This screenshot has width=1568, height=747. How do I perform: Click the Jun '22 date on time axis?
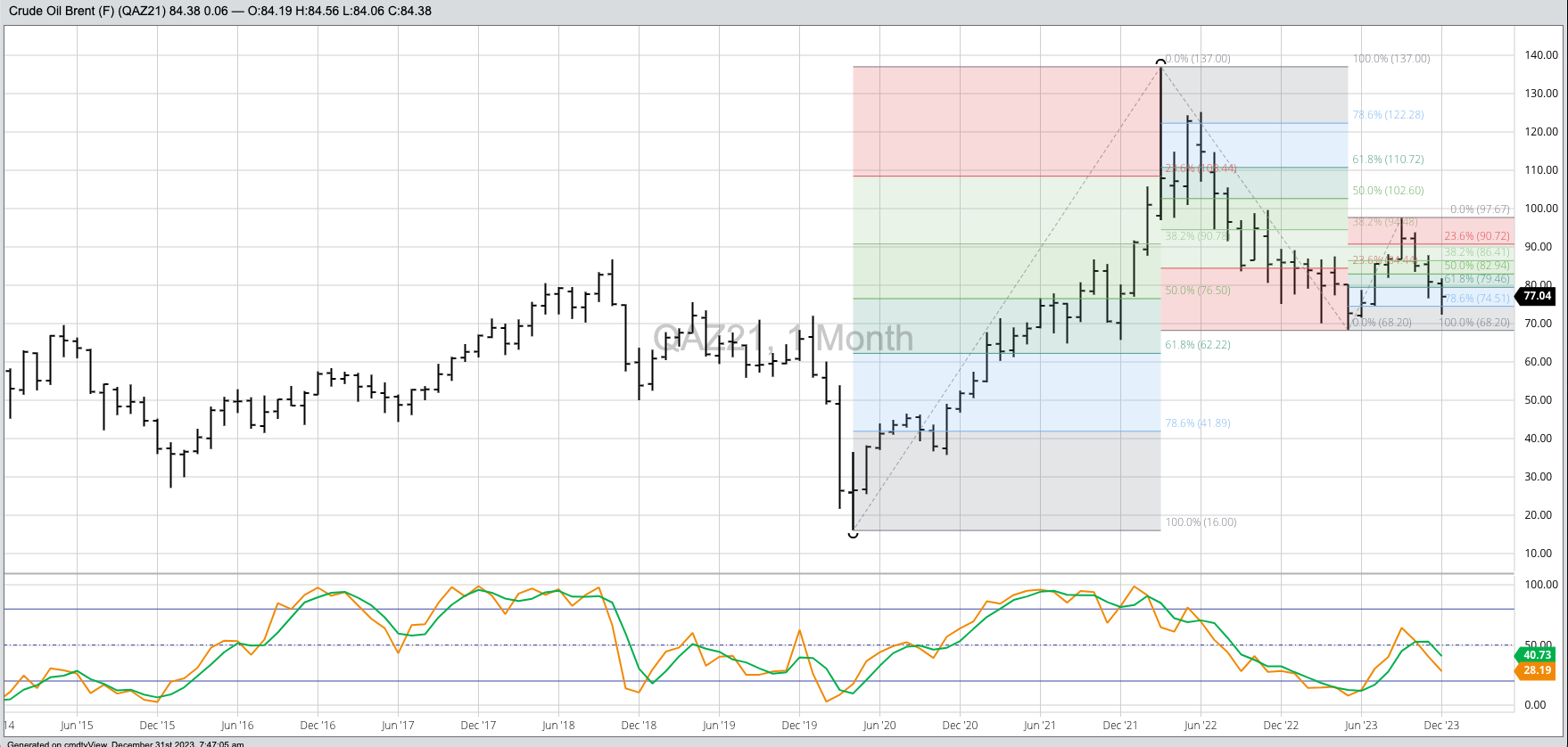click(1201, 726)
